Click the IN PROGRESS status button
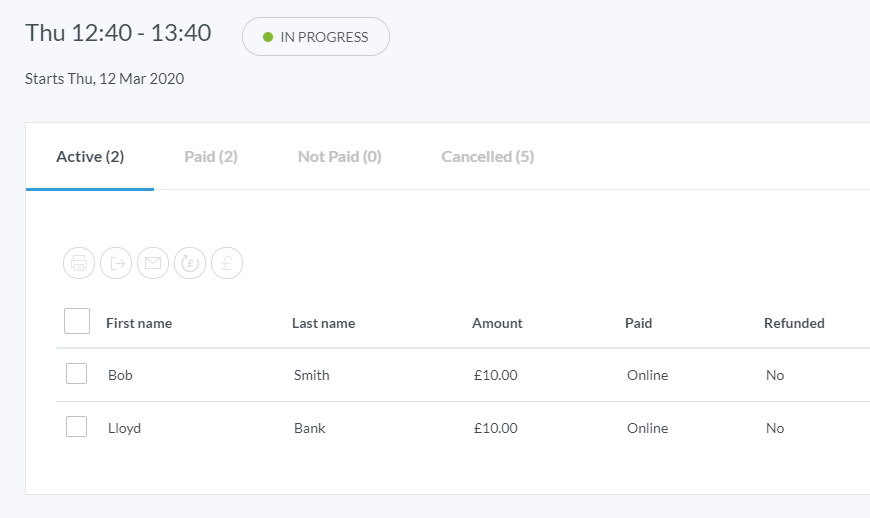Screen dimensions: 870x518 316,37
